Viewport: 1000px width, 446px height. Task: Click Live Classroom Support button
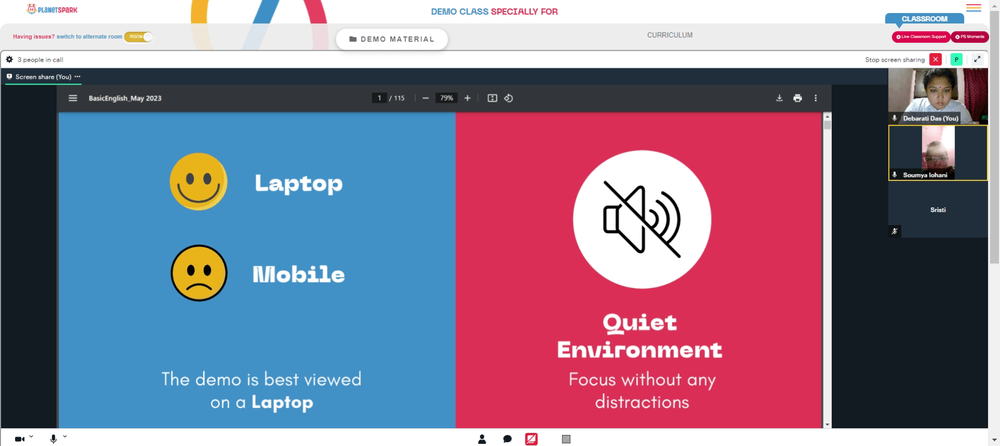pos(921,37)
